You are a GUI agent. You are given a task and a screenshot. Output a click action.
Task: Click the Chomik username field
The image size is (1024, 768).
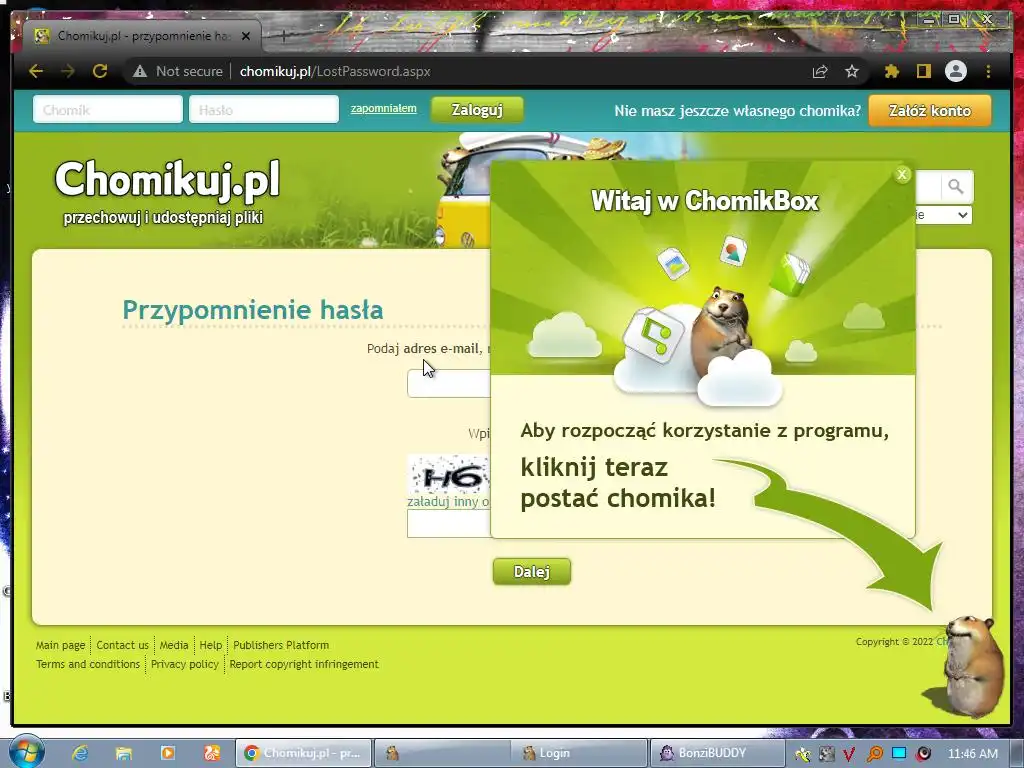tap(108, 110)
